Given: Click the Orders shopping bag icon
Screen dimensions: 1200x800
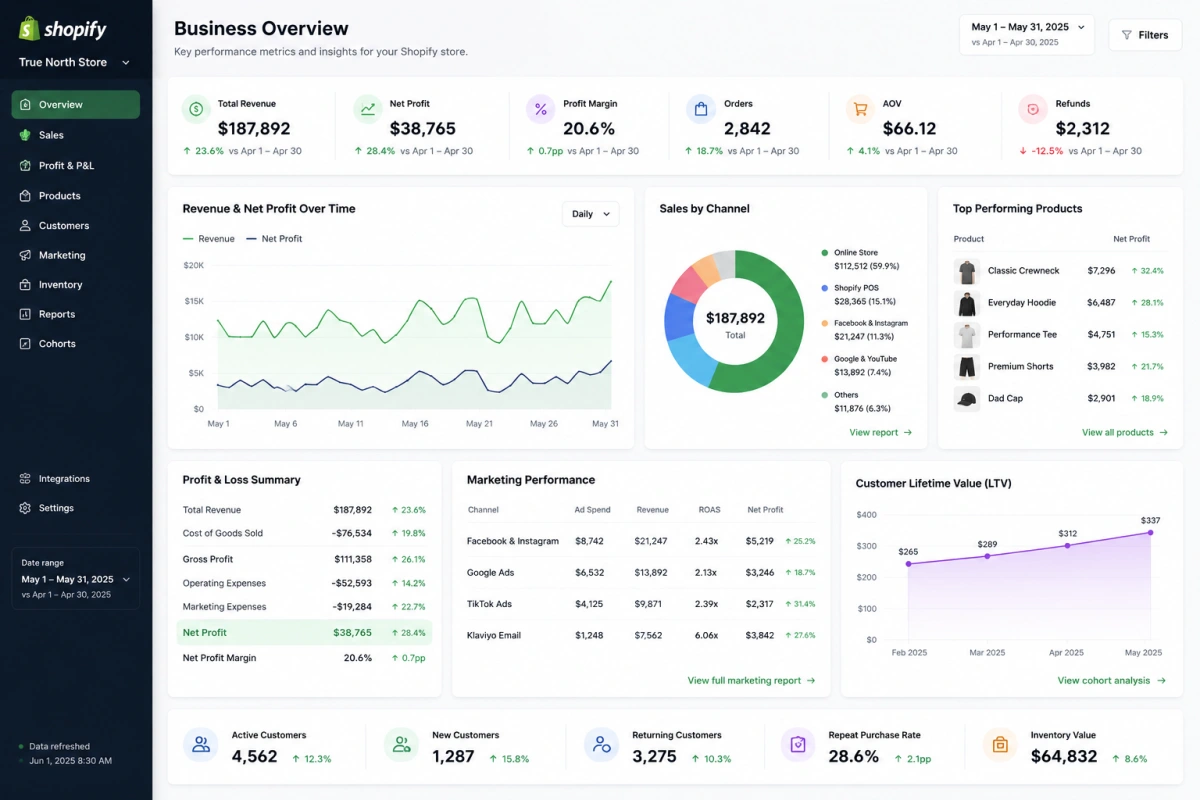Looking at the screenshot, I should click(701, 109).
